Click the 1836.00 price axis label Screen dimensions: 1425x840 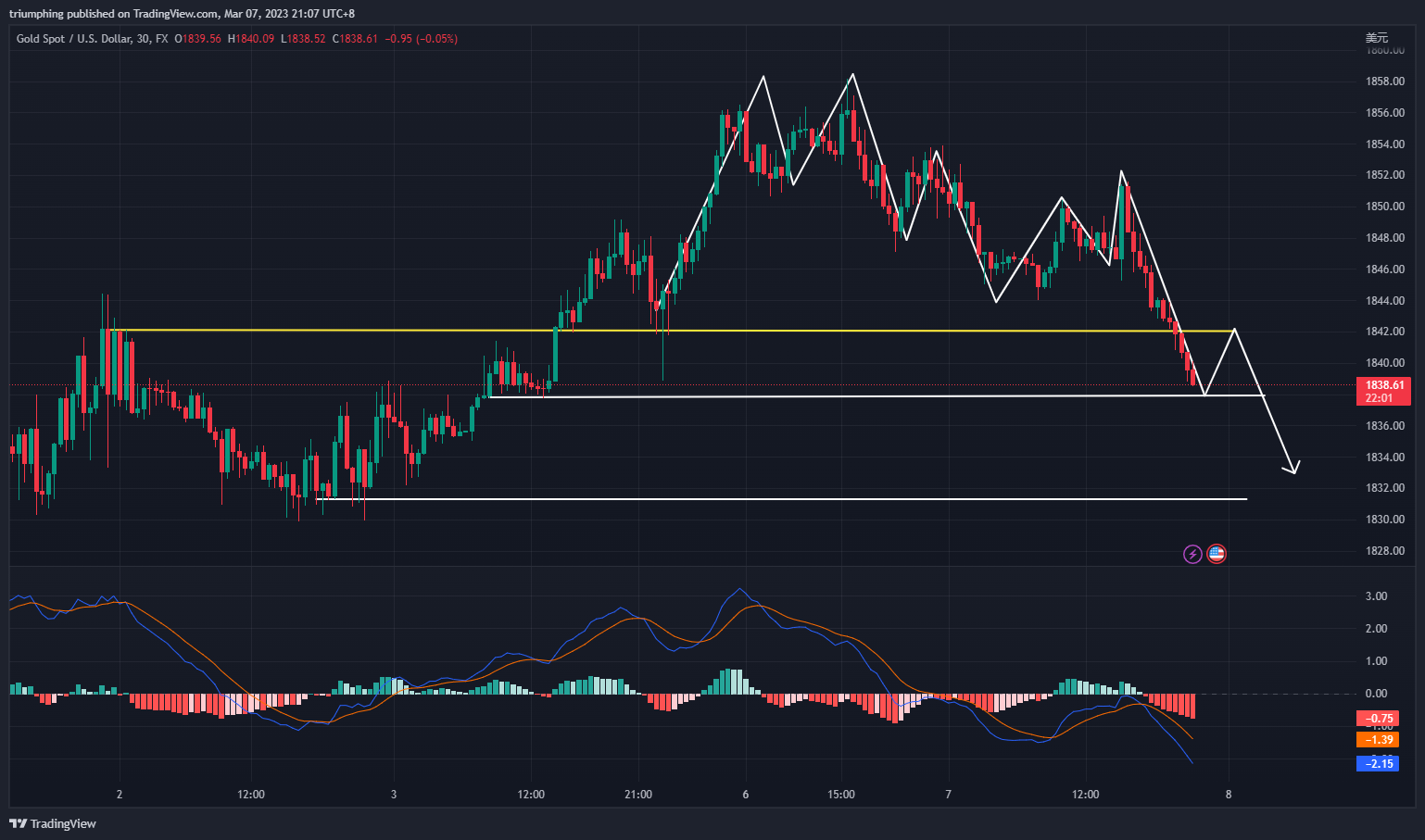[1385, 426]
